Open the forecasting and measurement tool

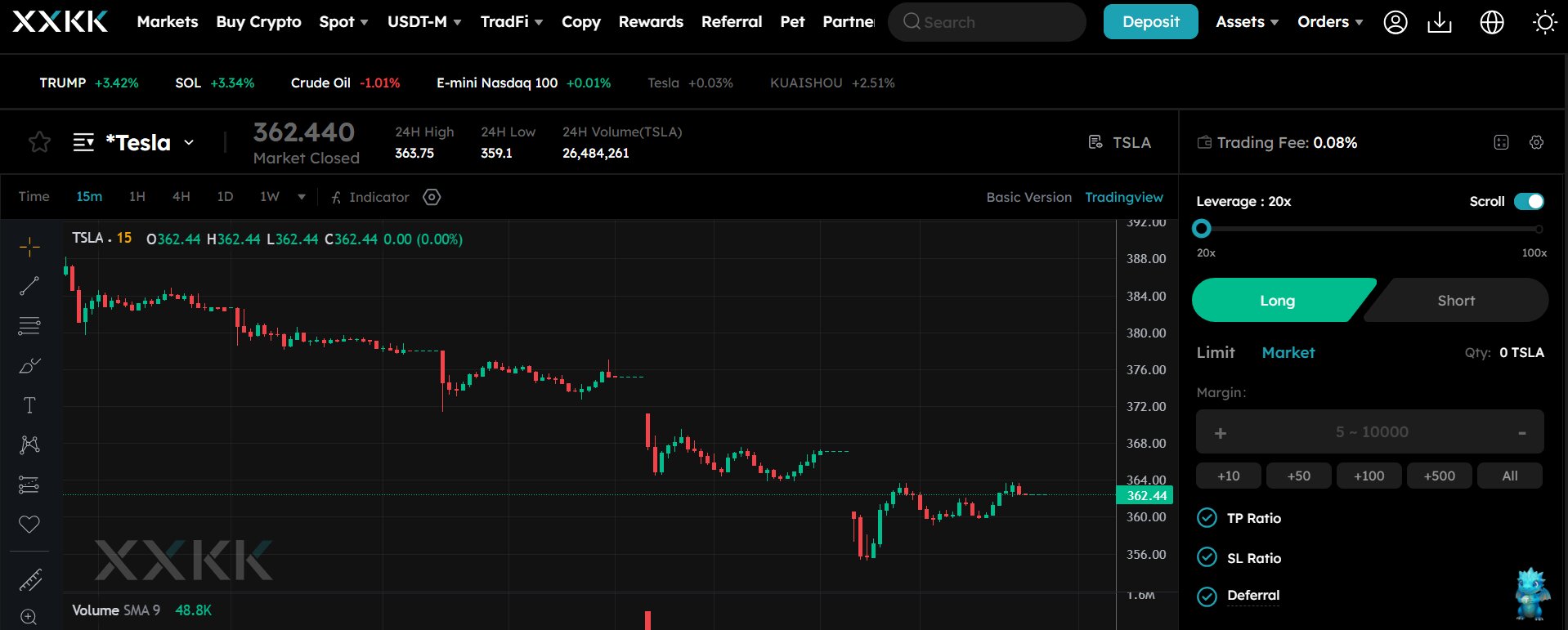(29, 485)
